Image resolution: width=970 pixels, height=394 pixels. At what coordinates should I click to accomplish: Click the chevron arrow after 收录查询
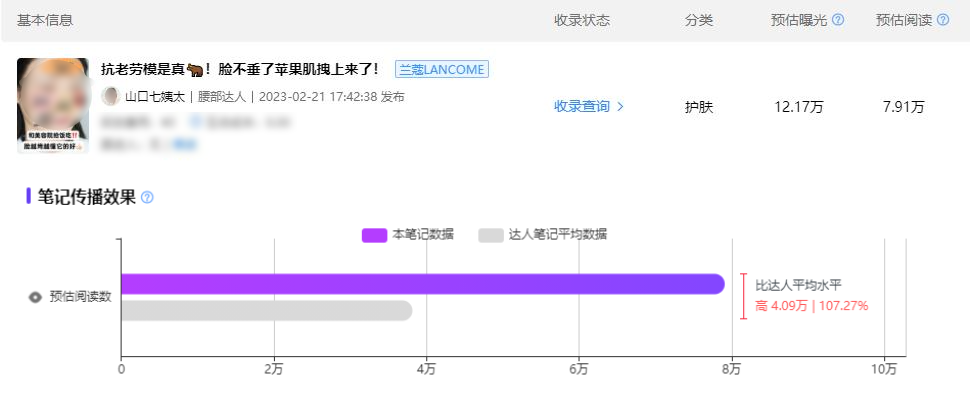click(620, 107)
